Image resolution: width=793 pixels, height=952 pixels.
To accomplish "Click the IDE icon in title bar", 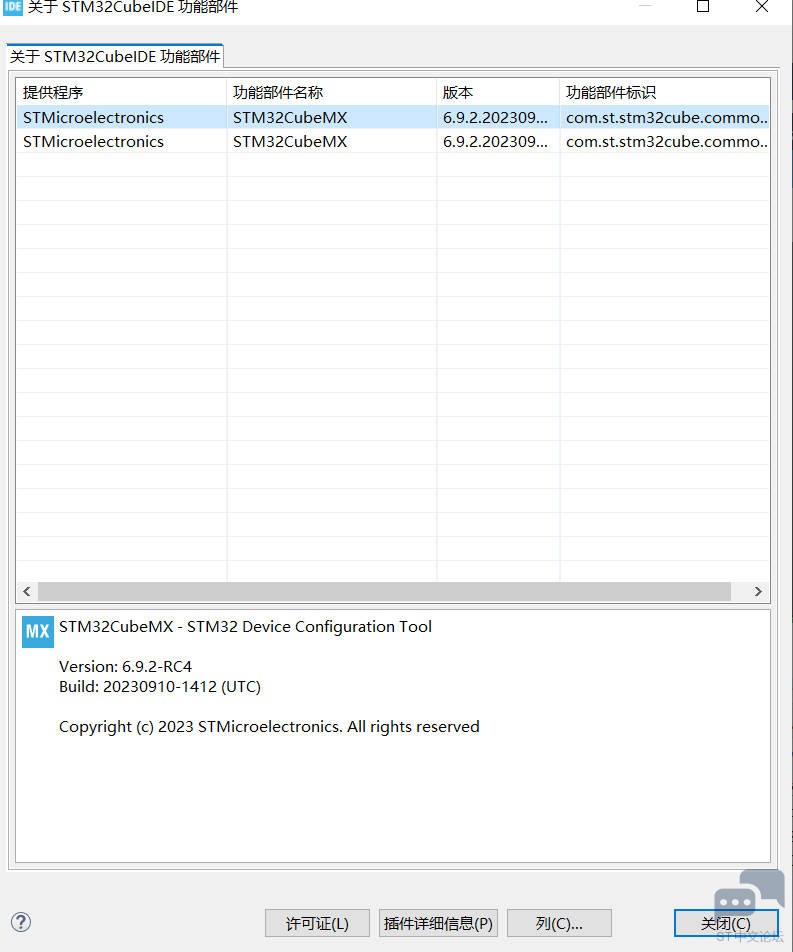I will tap(12, 7).
